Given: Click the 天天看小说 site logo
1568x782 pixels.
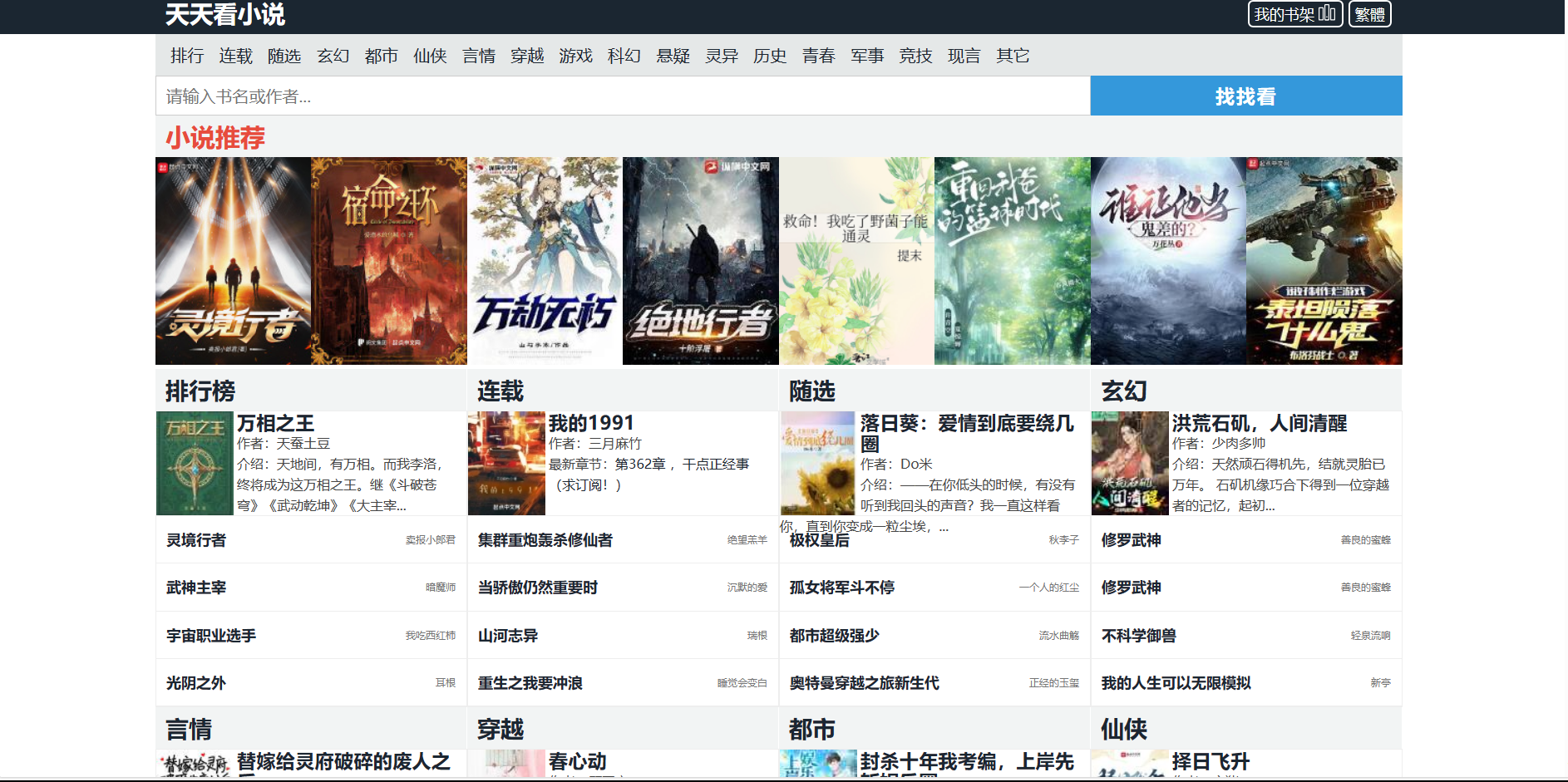Looking at the screenshot, I should pyautogui.click(x=224, y=14).
